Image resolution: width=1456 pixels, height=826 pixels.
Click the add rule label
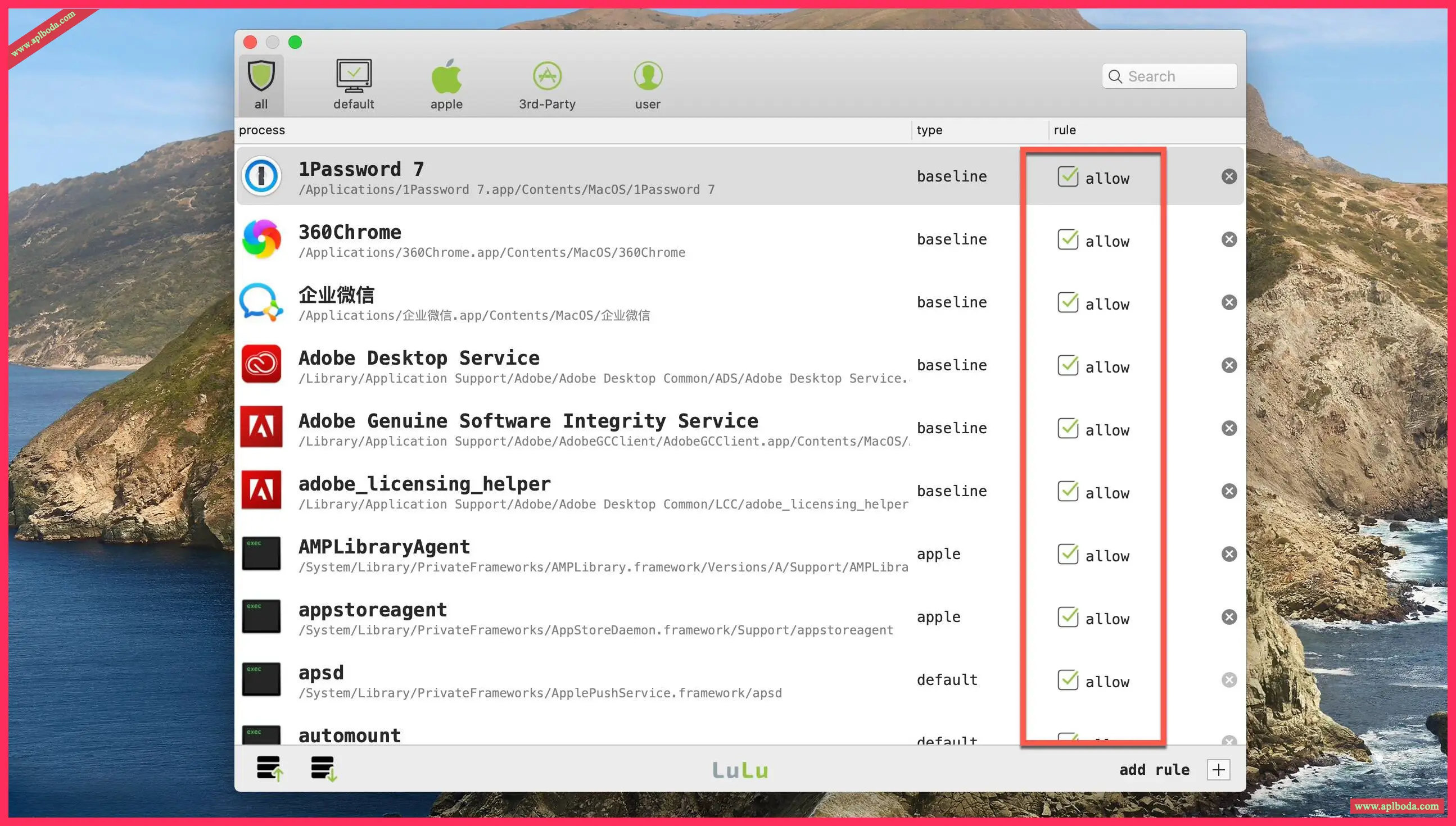1154,770
